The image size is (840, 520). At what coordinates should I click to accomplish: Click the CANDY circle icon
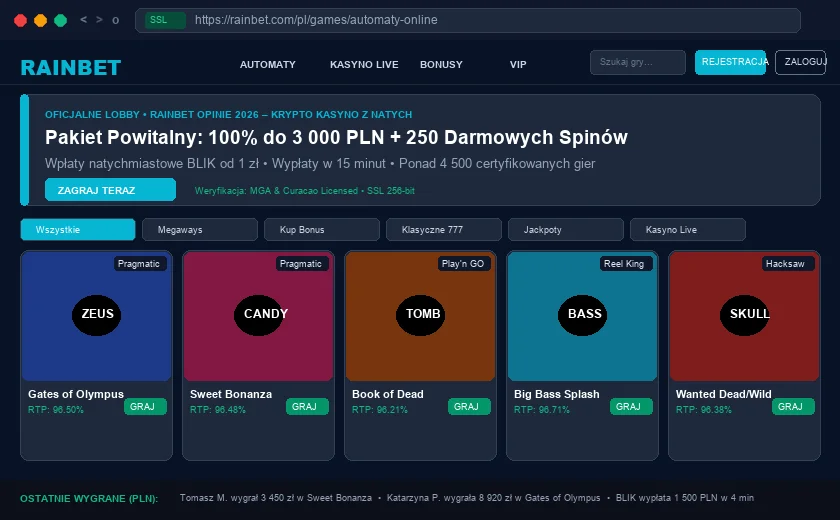pos(259,315)
